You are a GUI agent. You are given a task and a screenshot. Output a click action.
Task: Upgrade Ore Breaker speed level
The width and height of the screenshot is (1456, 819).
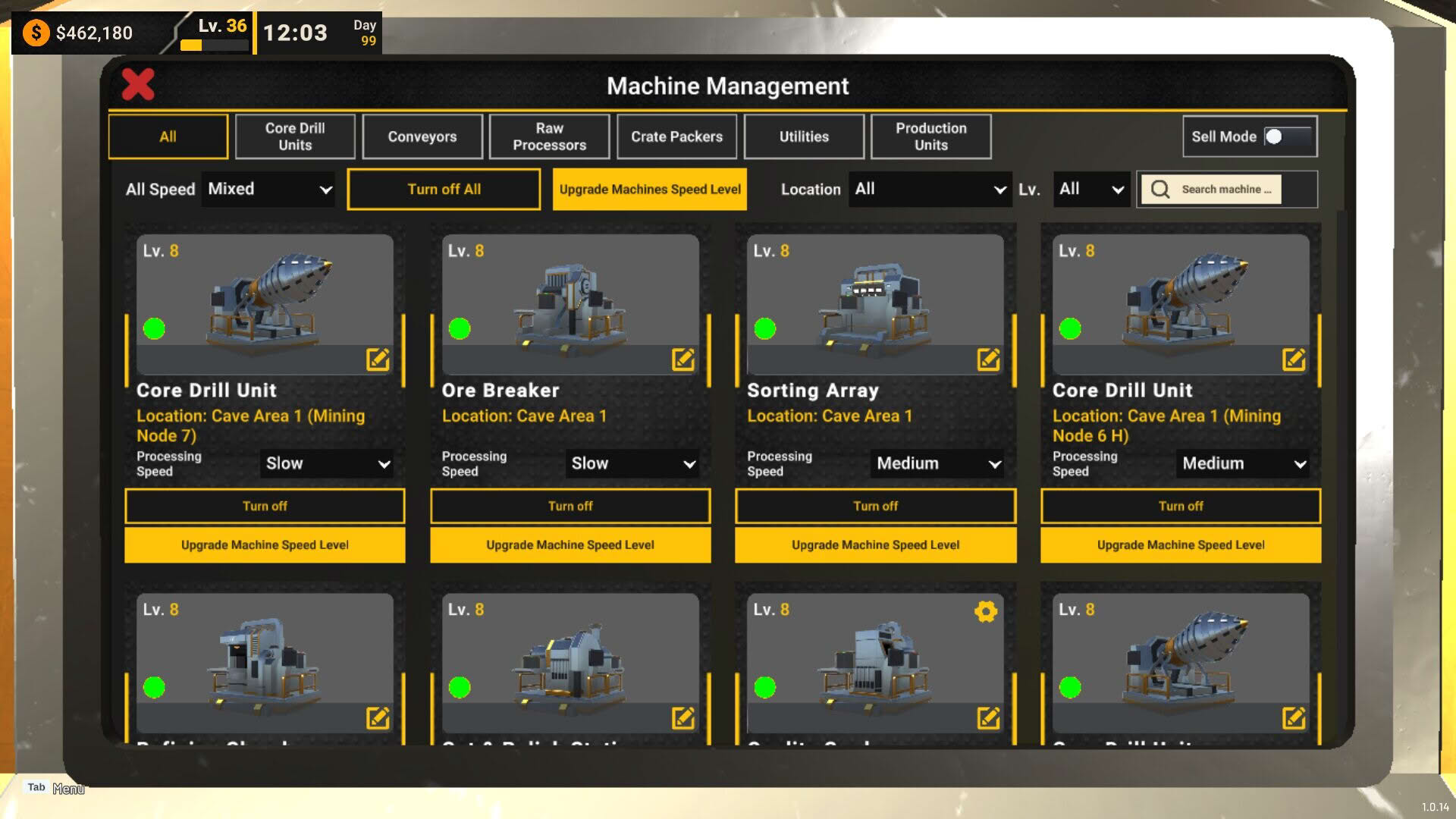pos(570,544)
